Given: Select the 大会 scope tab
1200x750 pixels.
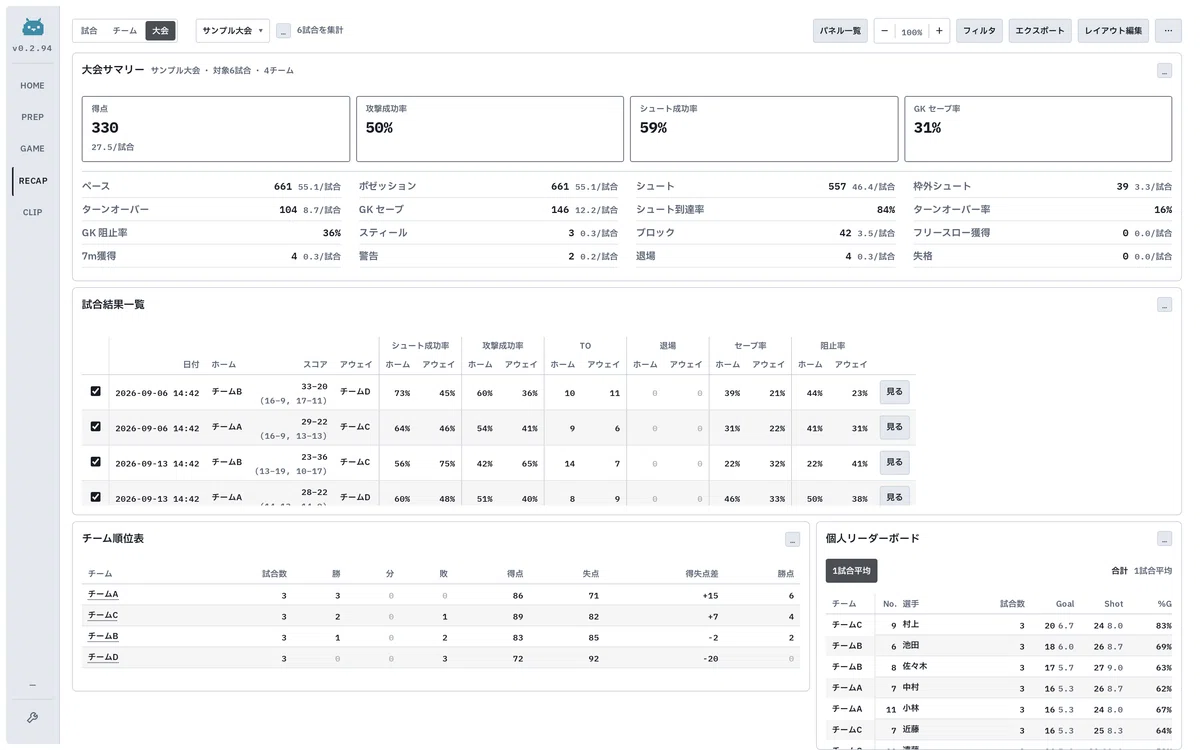Looking at the screenshot, I should pyautogui.click(x=160, y=31).
